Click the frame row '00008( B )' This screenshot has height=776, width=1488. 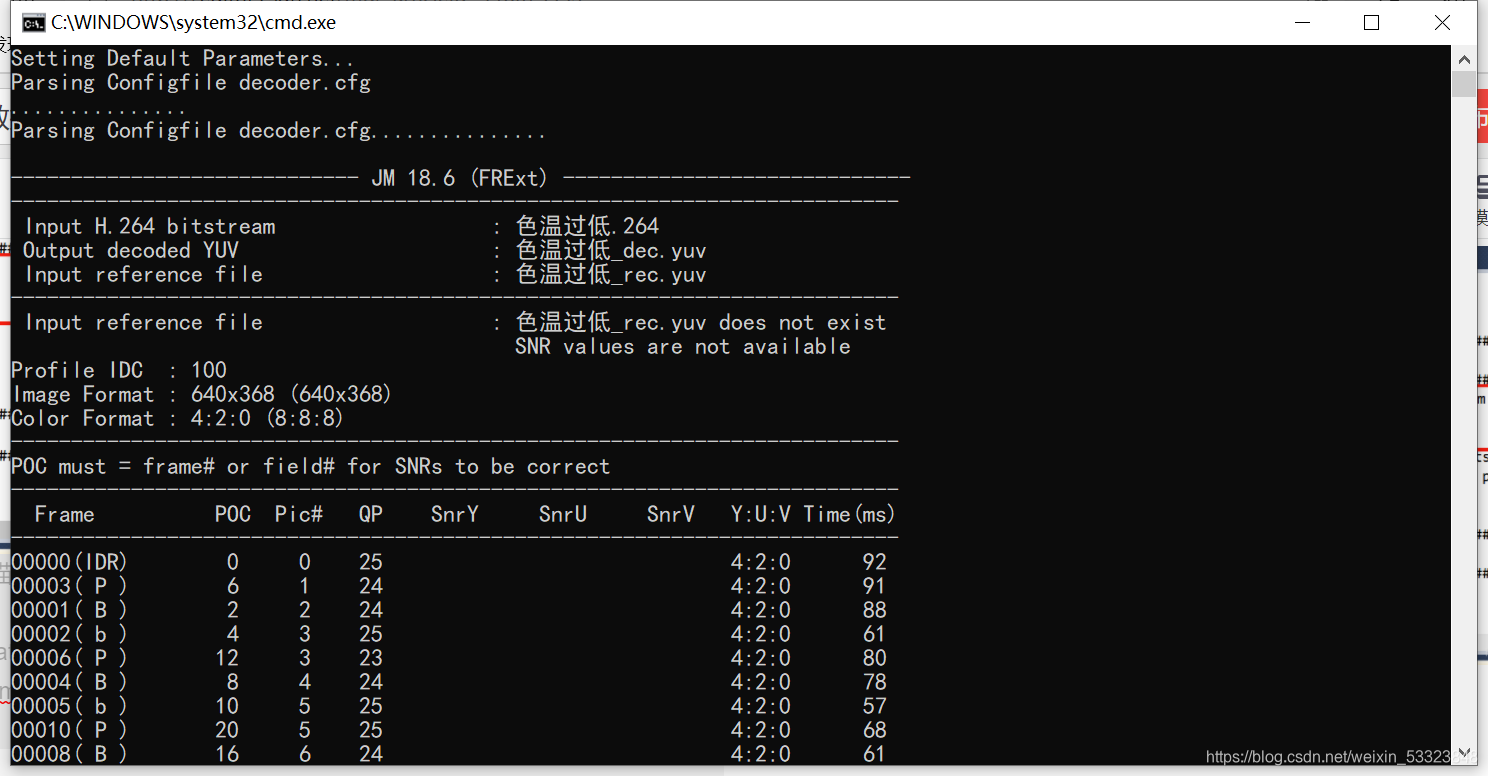pos(449,754)
